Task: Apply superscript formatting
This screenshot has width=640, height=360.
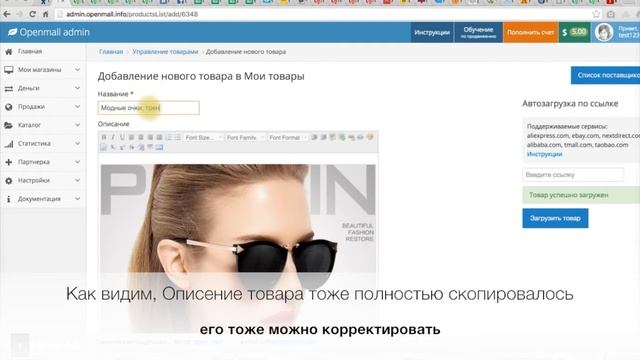Action: pos(122,147)
